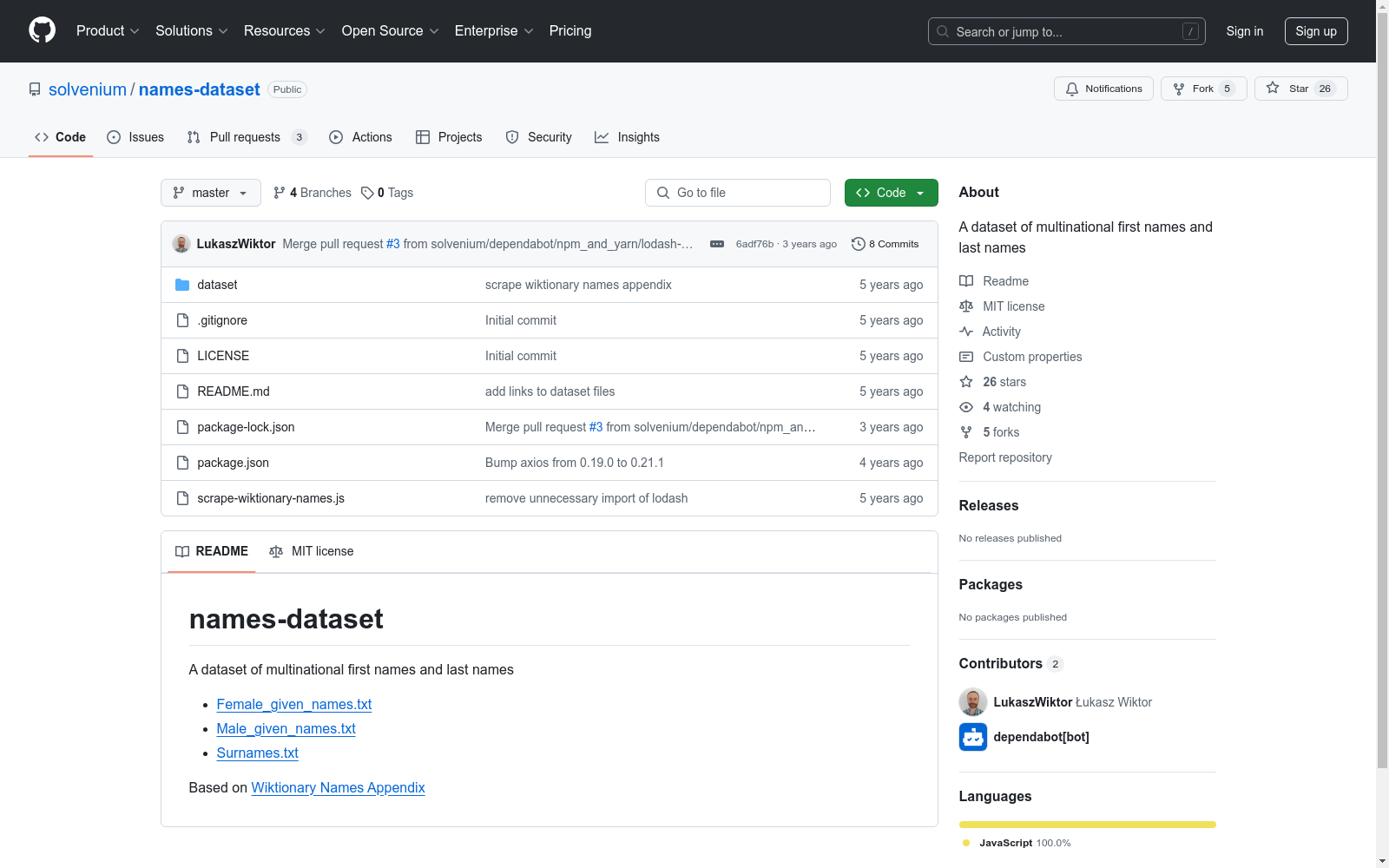
Task: Switch to the Pull requests tab
Action: [247, 137]
